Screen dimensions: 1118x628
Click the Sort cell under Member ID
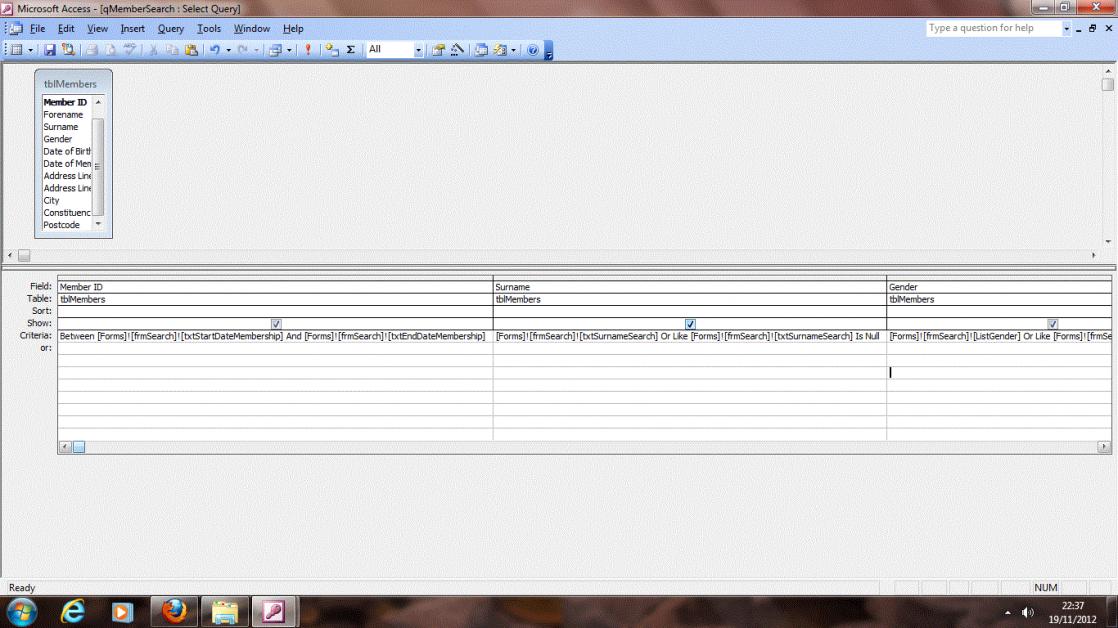[275, 311]
